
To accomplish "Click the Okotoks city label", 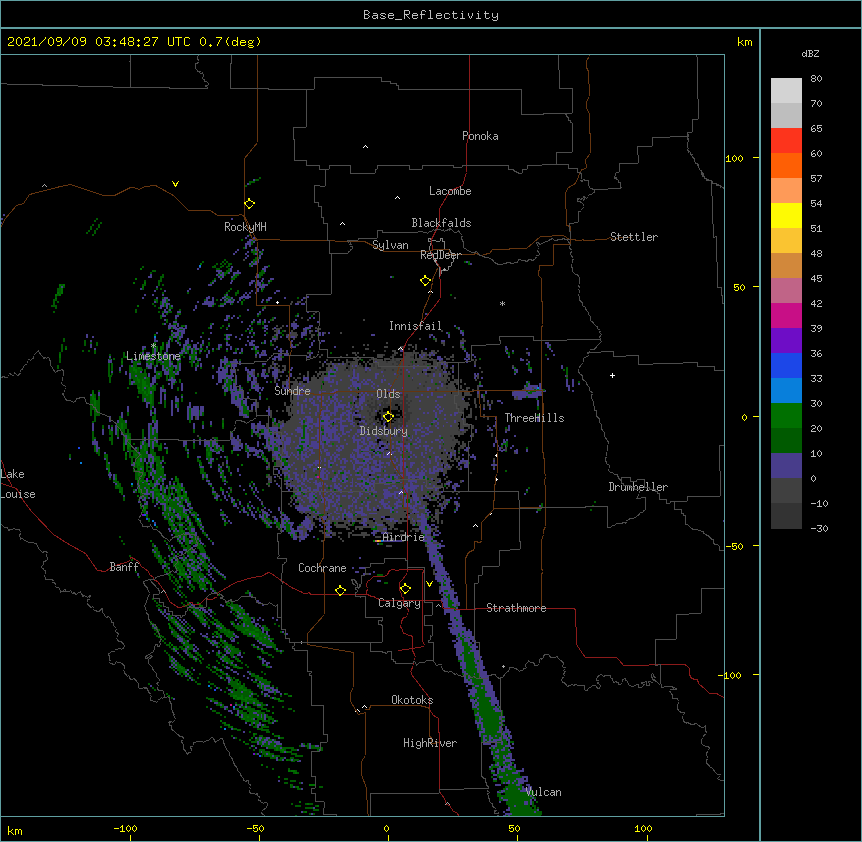I will [x=412, y=700].
